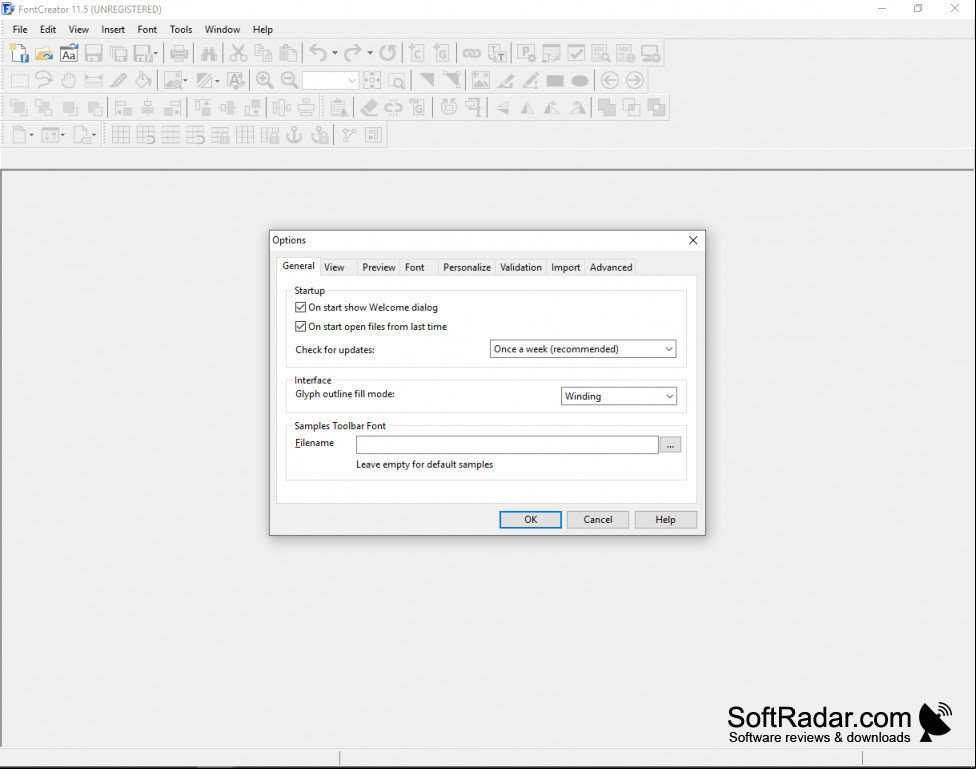Select the filled ellipse shape tool
This screenshot has width=976, height=769.
click(x=580, y=81)
